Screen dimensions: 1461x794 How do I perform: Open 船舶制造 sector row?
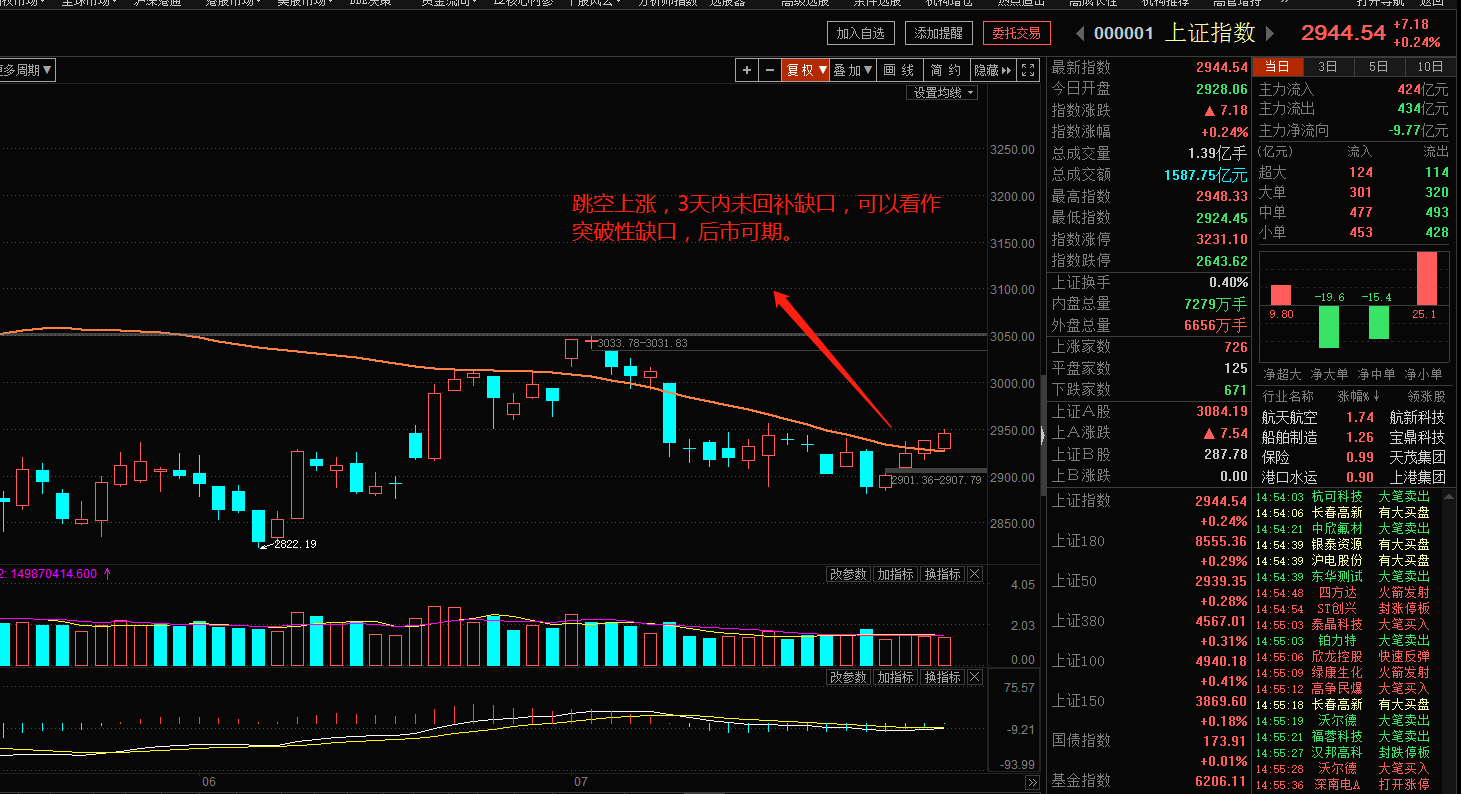1353,437
